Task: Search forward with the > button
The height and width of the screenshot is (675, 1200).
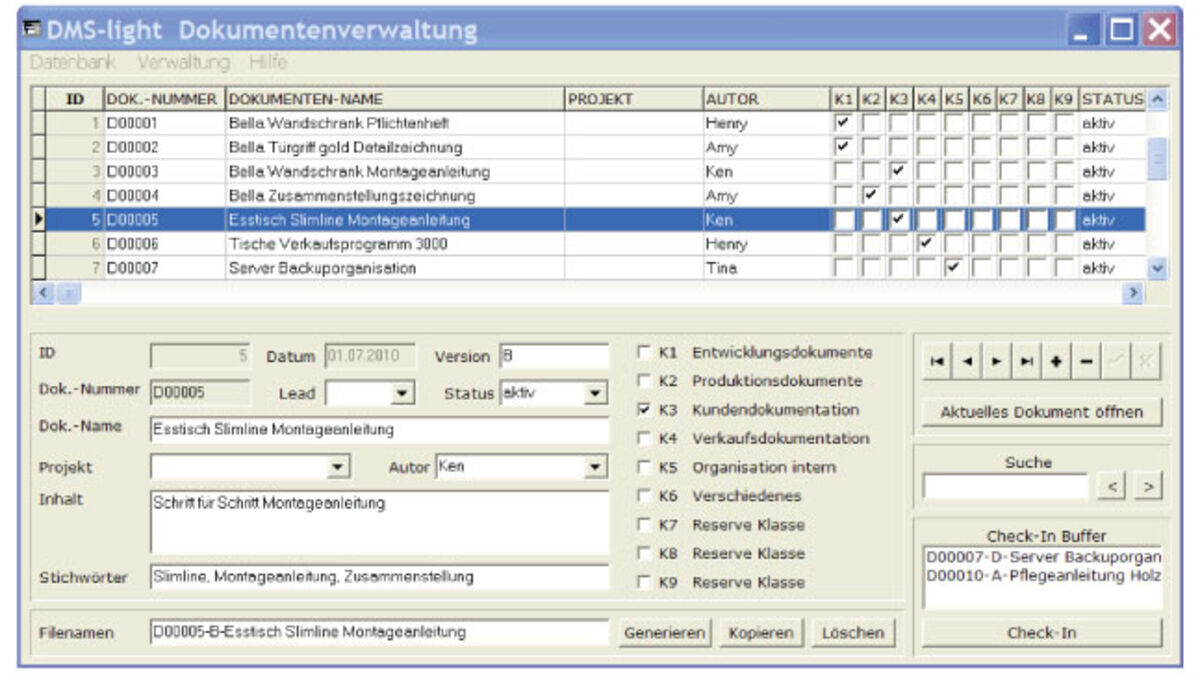Action: pos(1148,487)
